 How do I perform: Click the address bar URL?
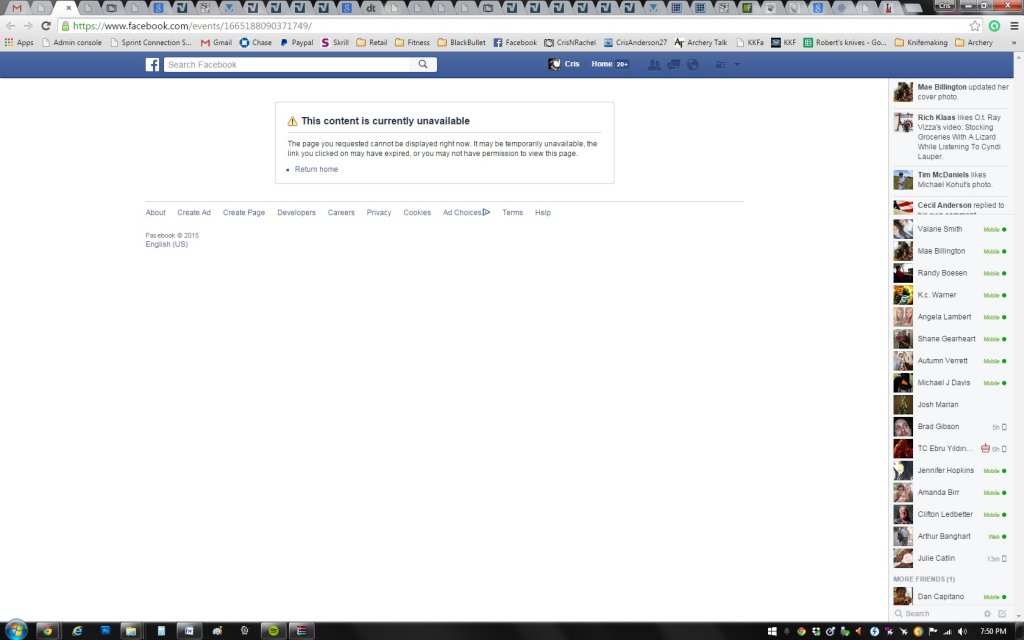[192, 26]
